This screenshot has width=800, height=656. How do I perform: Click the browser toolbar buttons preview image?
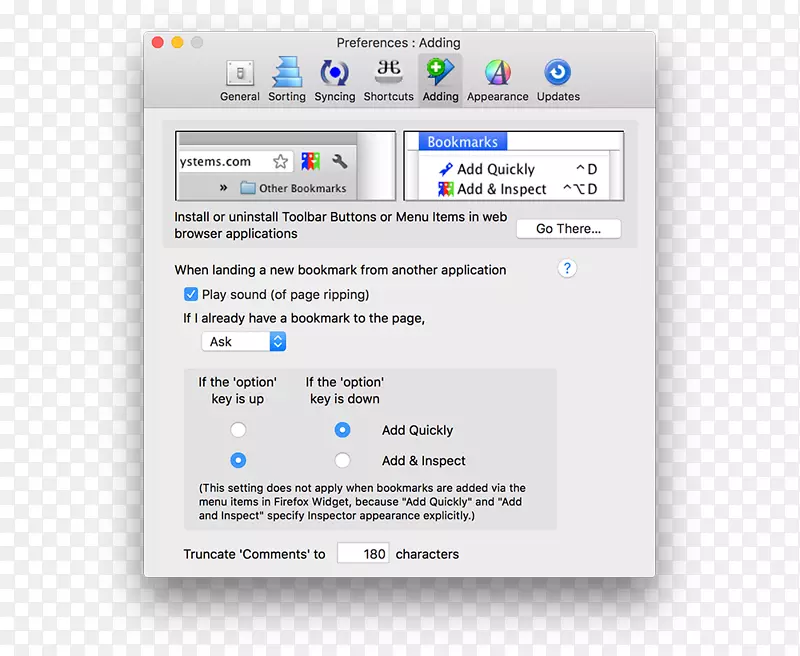coord(279,166)
